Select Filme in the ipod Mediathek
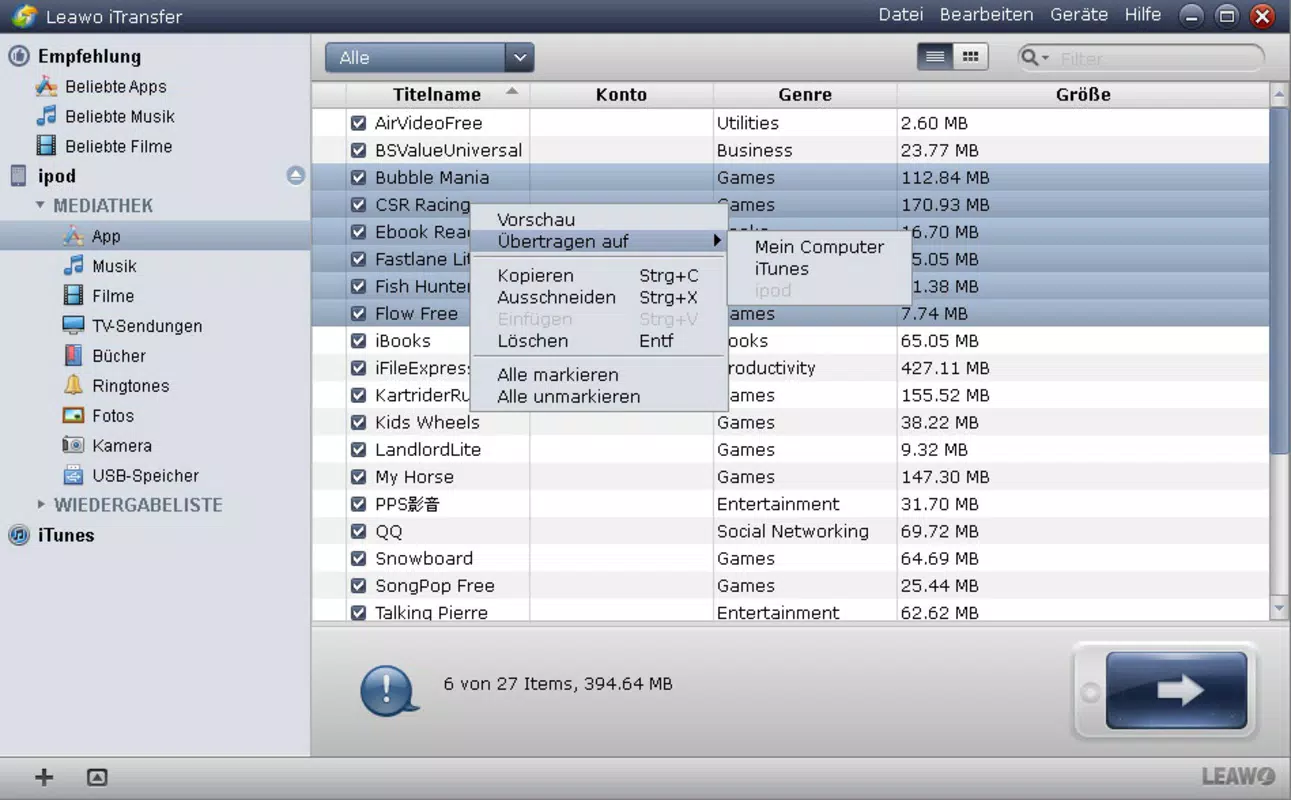This screenshot has width=1291, height=800. pos(112,296)
